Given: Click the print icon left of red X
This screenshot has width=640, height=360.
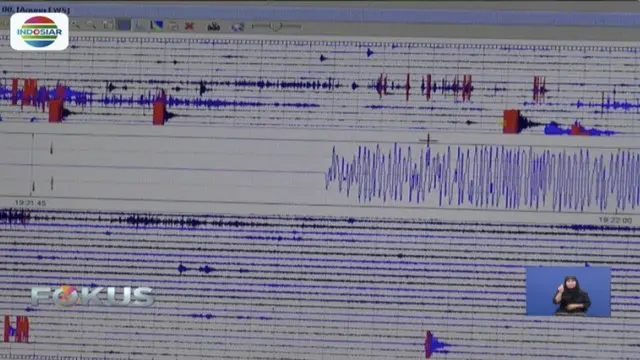Looking at the screenshot, I should click(173, 26).
